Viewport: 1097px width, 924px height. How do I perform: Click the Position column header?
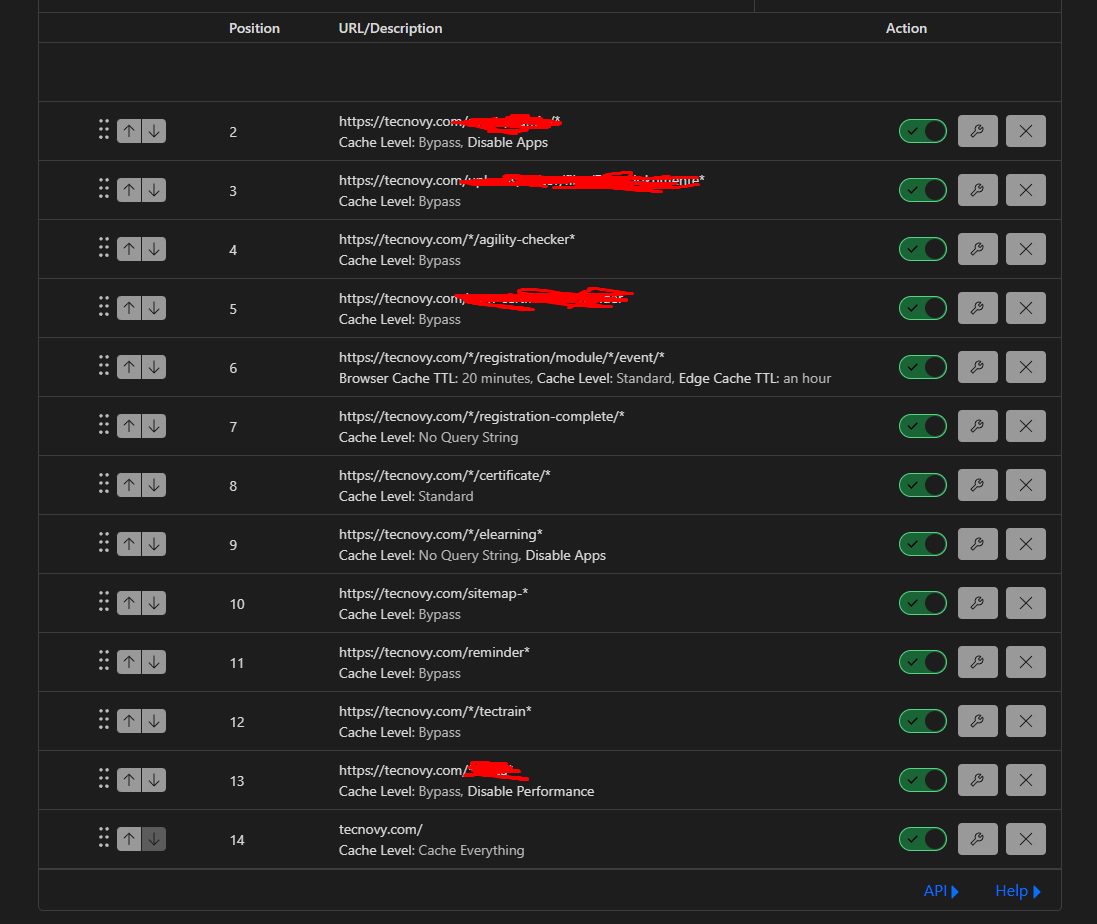tap(254, 28)
